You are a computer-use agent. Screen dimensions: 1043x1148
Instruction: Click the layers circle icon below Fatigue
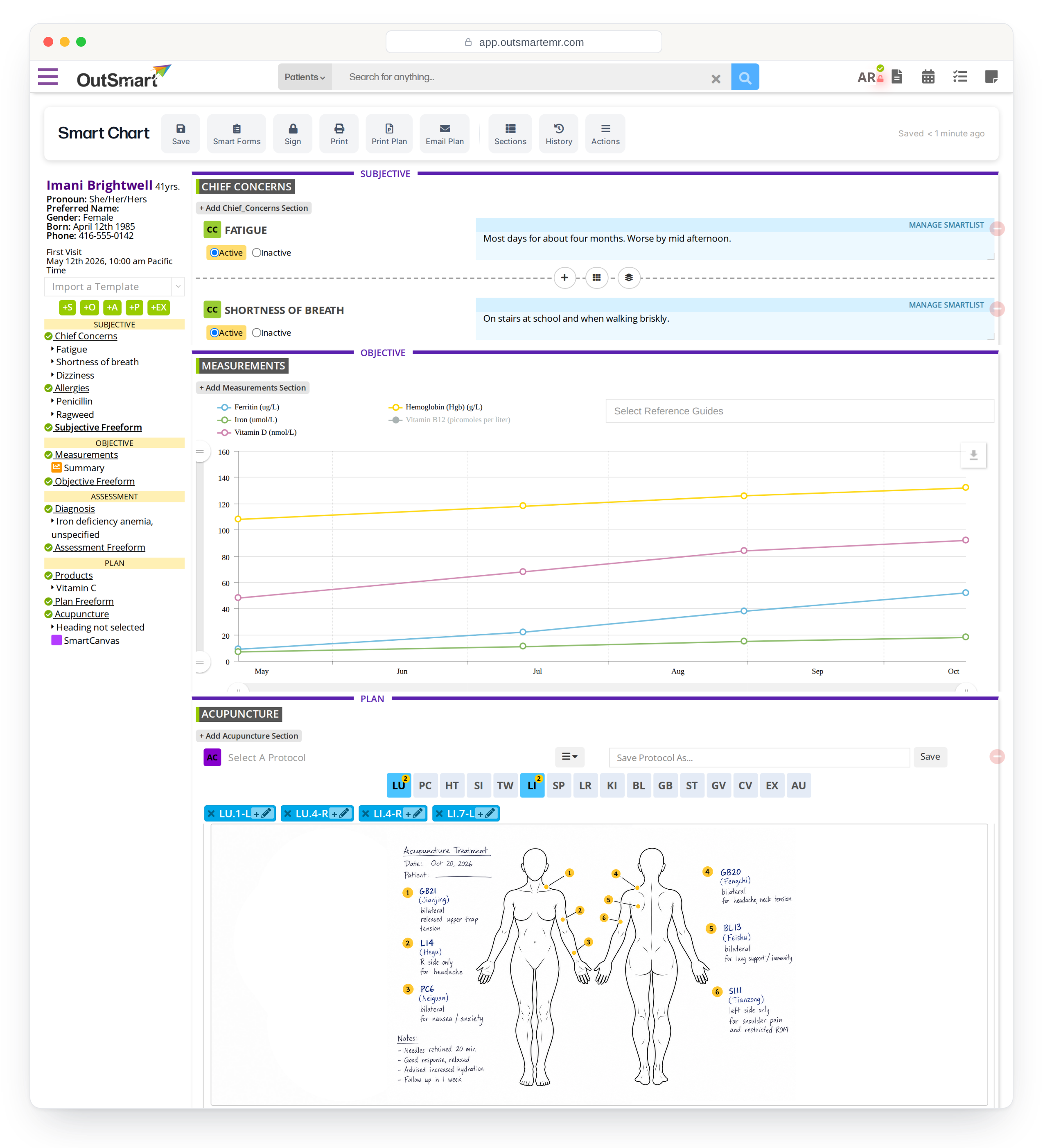point(628,278)
